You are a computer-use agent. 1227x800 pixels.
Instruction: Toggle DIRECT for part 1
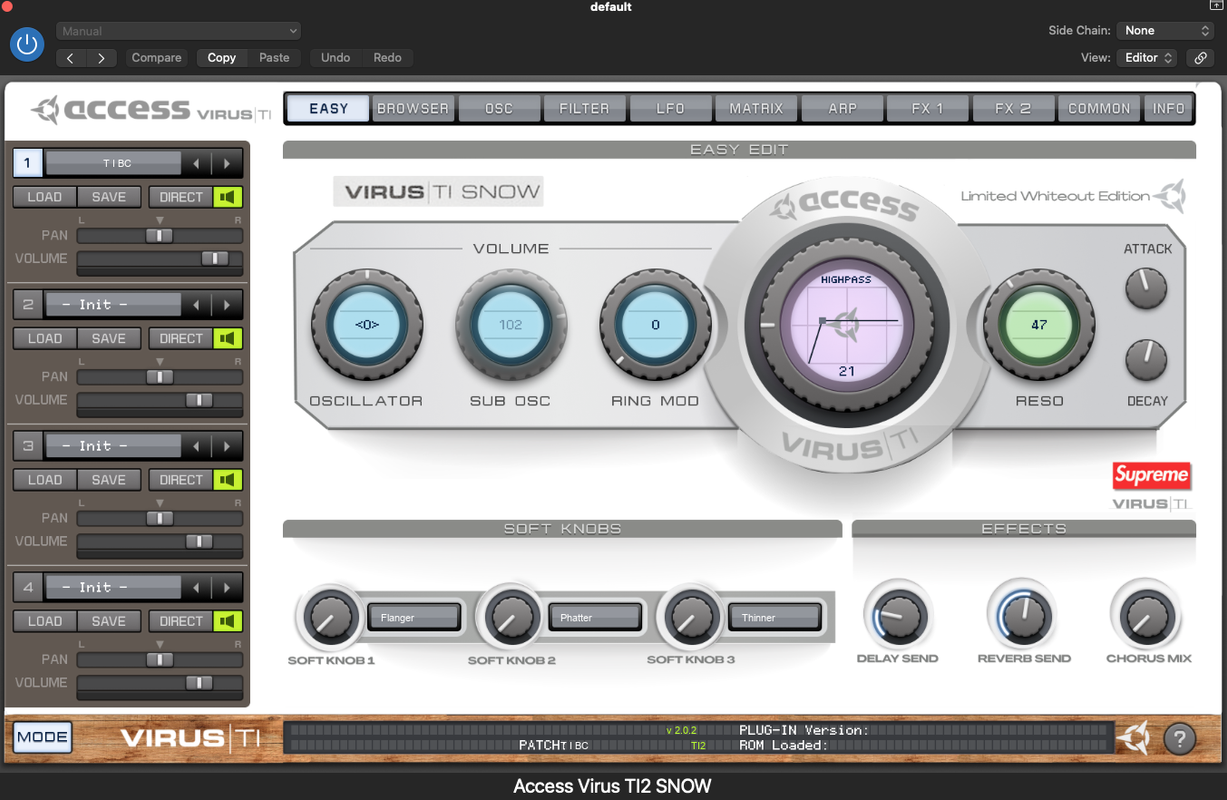point(181,197)
